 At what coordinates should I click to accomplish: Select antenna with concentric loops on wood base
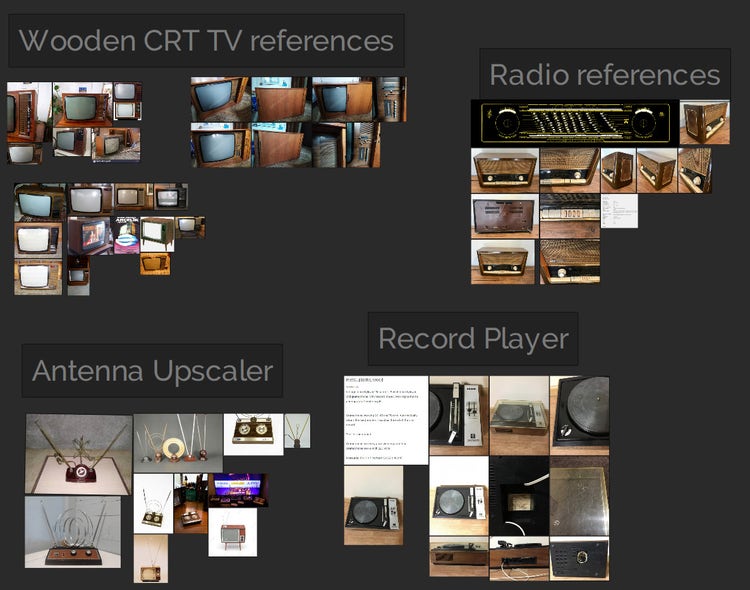pyautogui.click(x=73, y=532)
